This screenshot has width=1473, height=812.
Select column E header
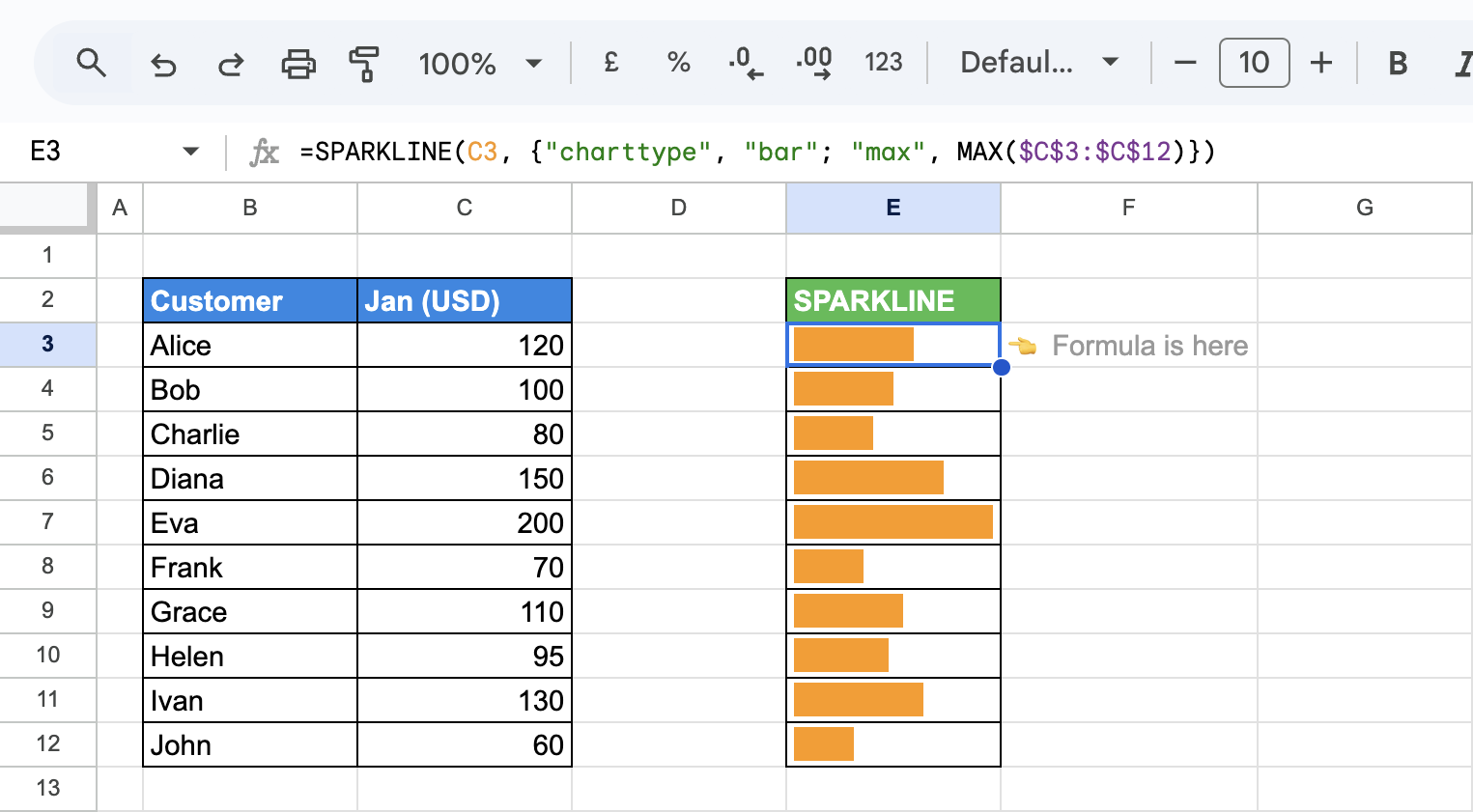point(893,208)
